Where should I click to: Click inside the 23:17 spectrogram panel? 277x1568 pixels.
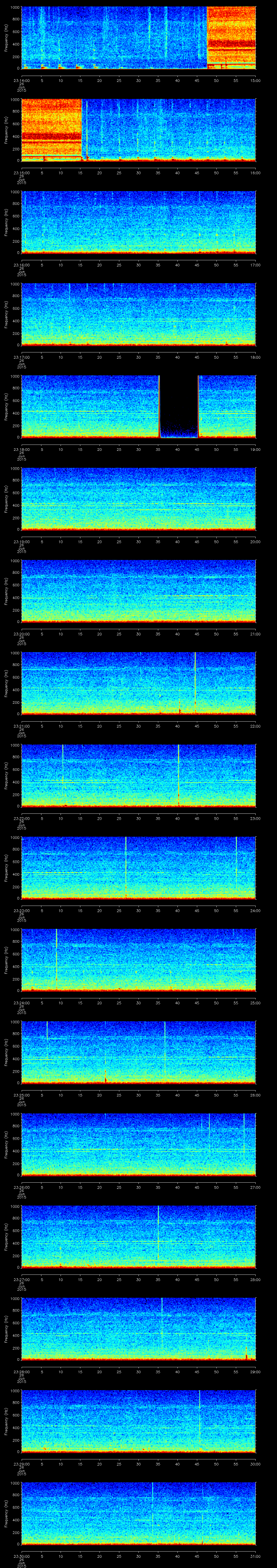138,314
